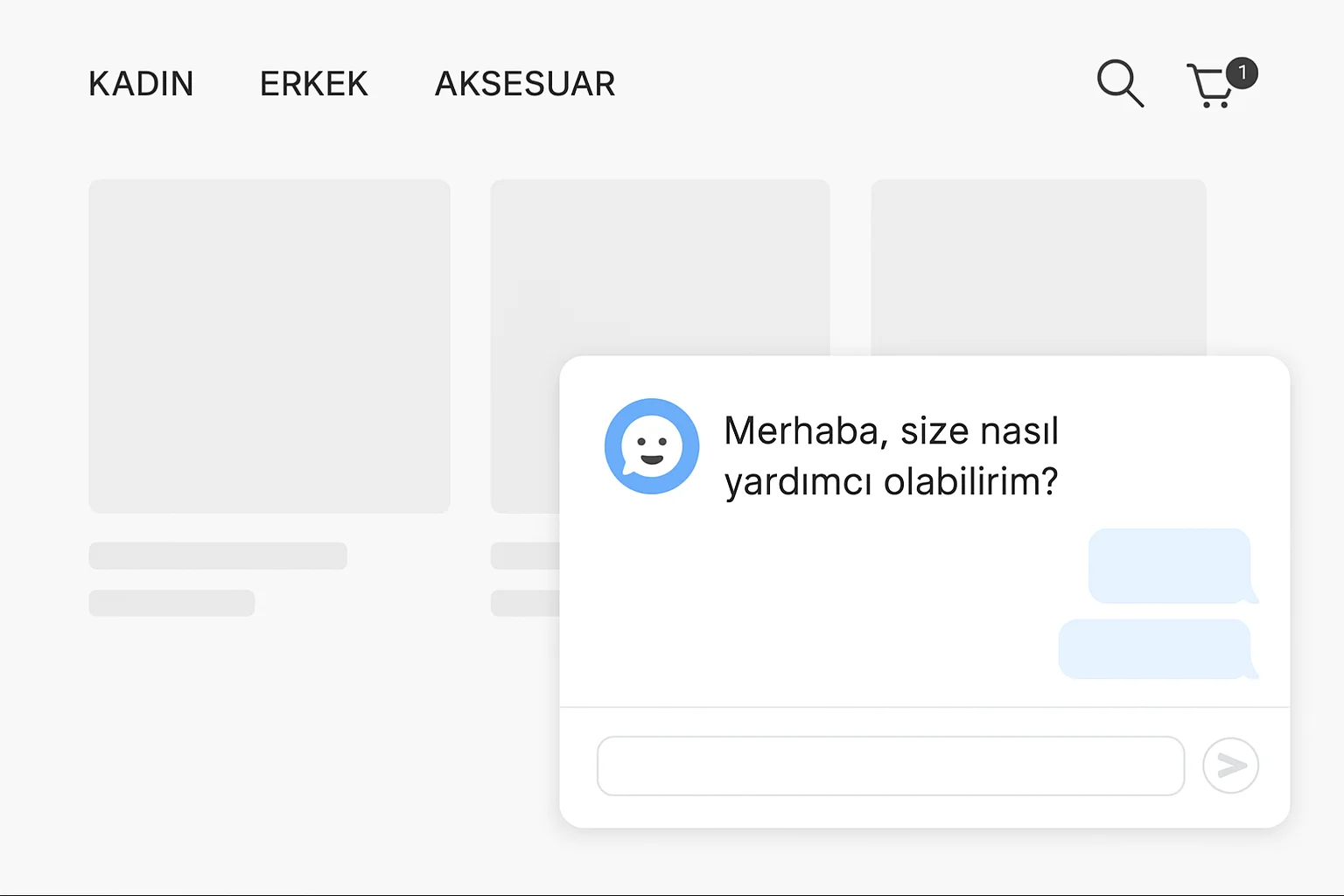The width and height of the screenshot is (1344, 896).
Task: Select the magnifier glass next to the cart
Action: coord(1120,84)
